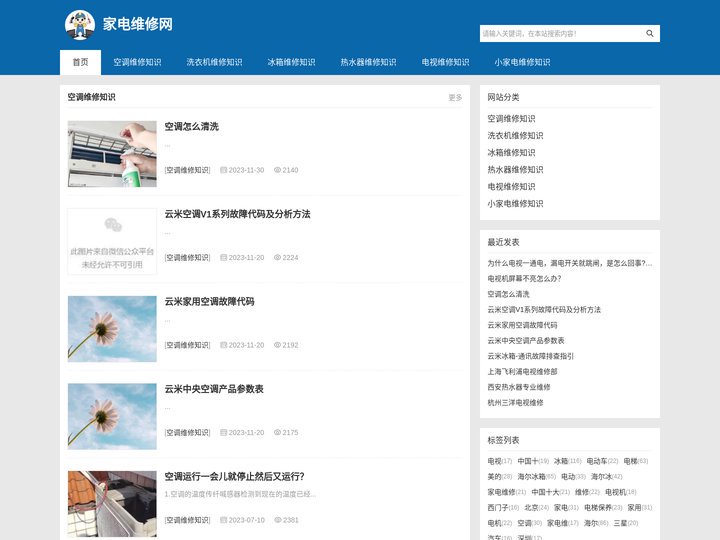This screenshot has width=720, height=540.
Task: Click the 西门子 (16) tag
Action: (x=503, y=508)
